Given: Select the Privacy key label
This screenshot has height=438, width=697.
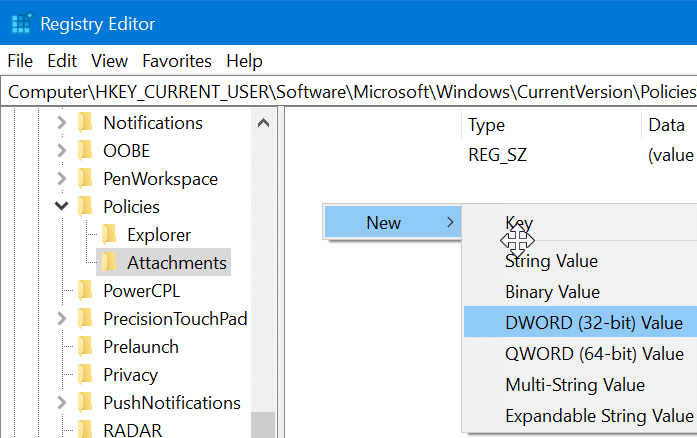Looking at the screenshot, I should point(130,375).
